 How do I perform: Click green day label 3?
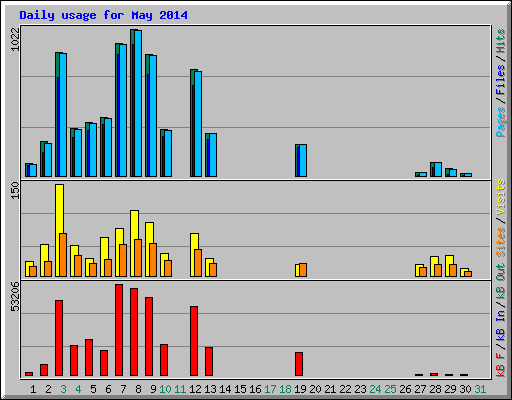pyautogui.click(x=63, y=389)
